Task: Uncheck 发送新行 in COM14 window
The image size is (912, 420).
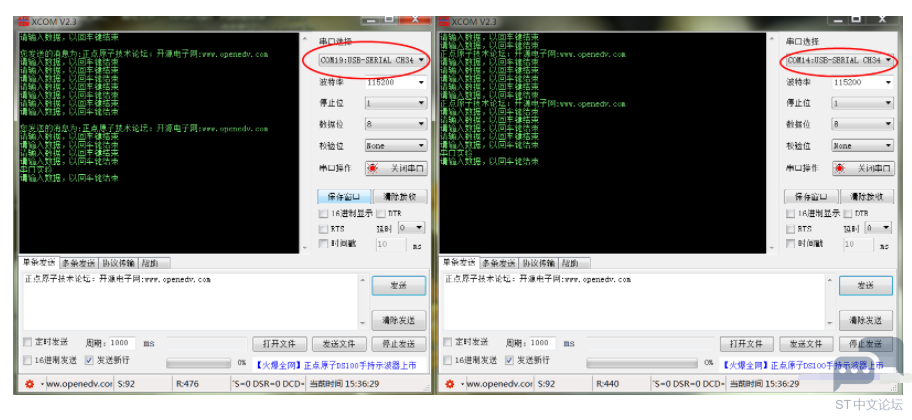Action: (x=510, y=360)
